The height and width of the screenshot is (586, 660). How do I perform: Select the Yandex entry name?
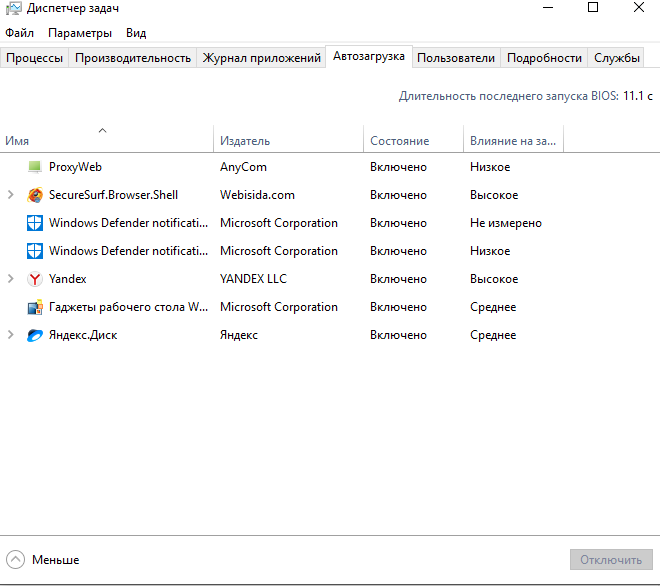point(67,279)
